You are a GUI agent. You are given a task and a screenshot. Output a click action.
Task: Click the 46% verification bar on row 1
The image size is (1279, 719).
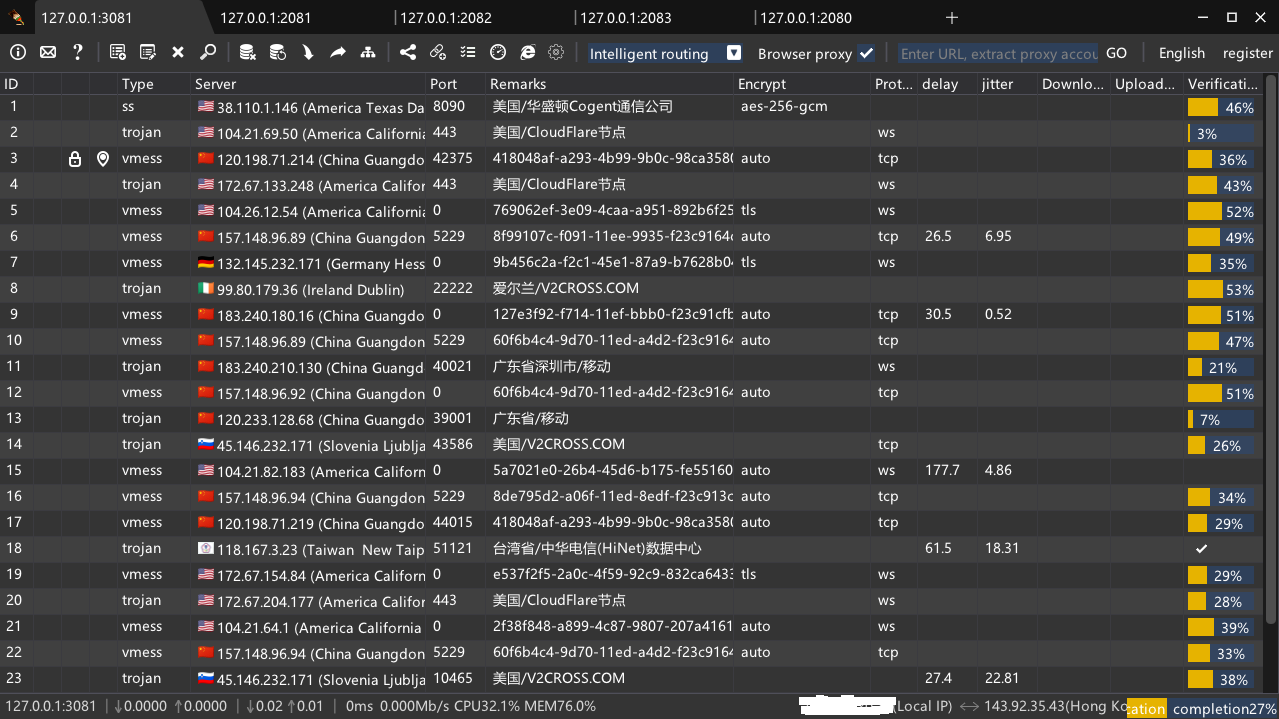1220,107
